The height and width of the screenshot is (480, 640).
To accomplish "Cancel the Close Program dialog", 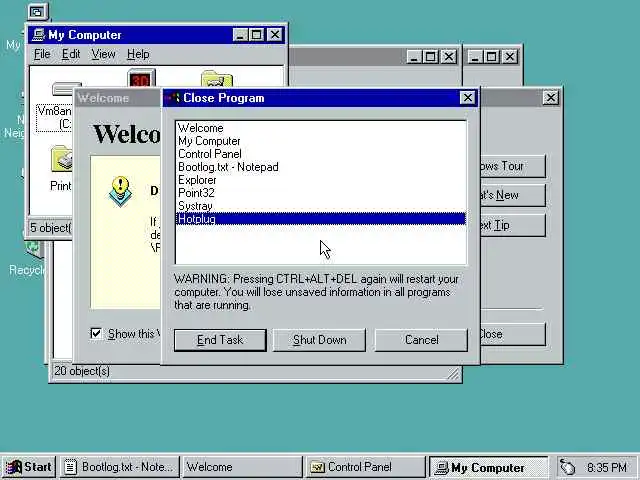I will tap(421, 340).
